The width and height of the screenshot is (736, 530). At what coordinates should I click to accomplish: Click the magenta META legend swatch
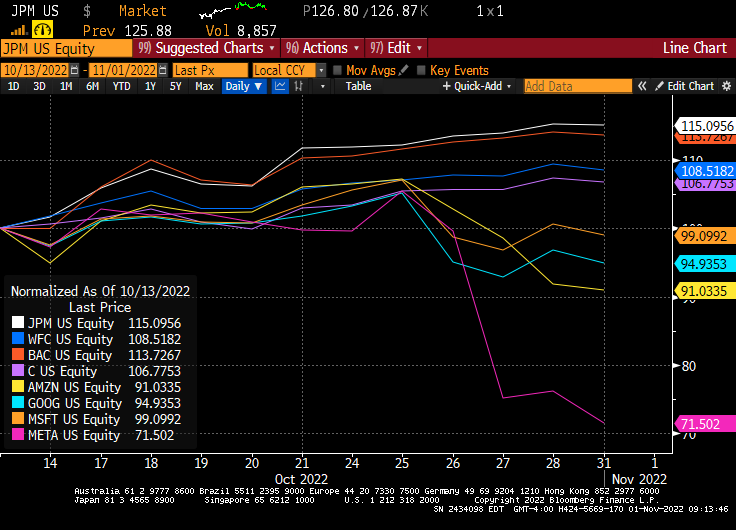[18, 434]
